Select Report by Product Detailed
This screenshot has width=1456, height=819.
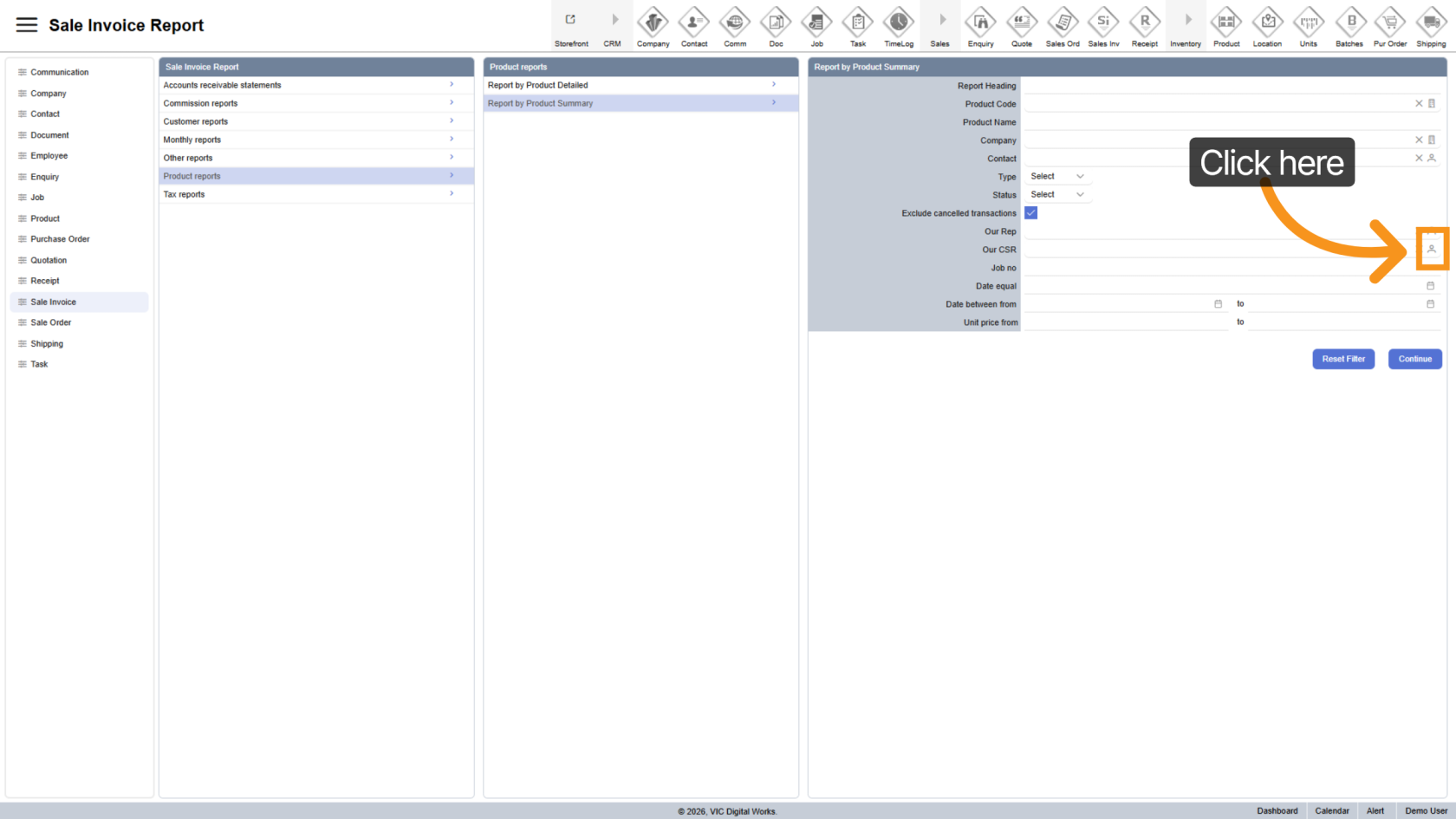click(640, 85)
